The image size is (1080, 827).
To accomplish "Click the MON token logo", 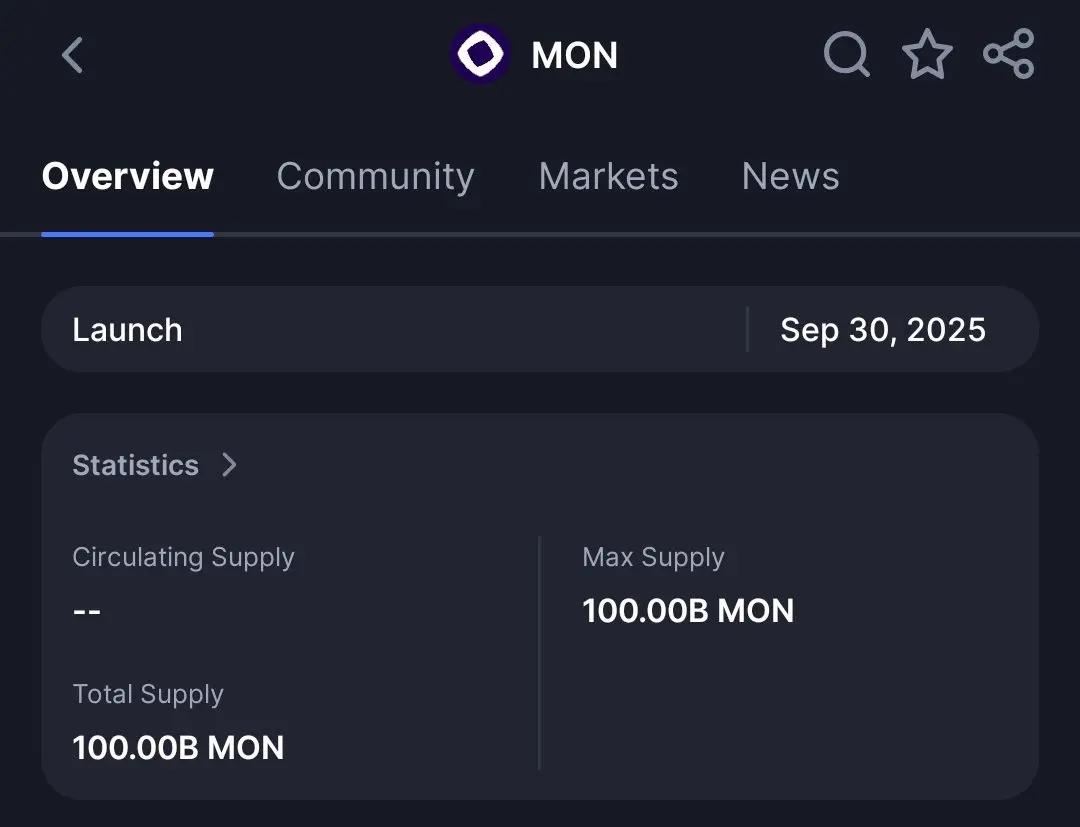I will click(x=480, y=54).
